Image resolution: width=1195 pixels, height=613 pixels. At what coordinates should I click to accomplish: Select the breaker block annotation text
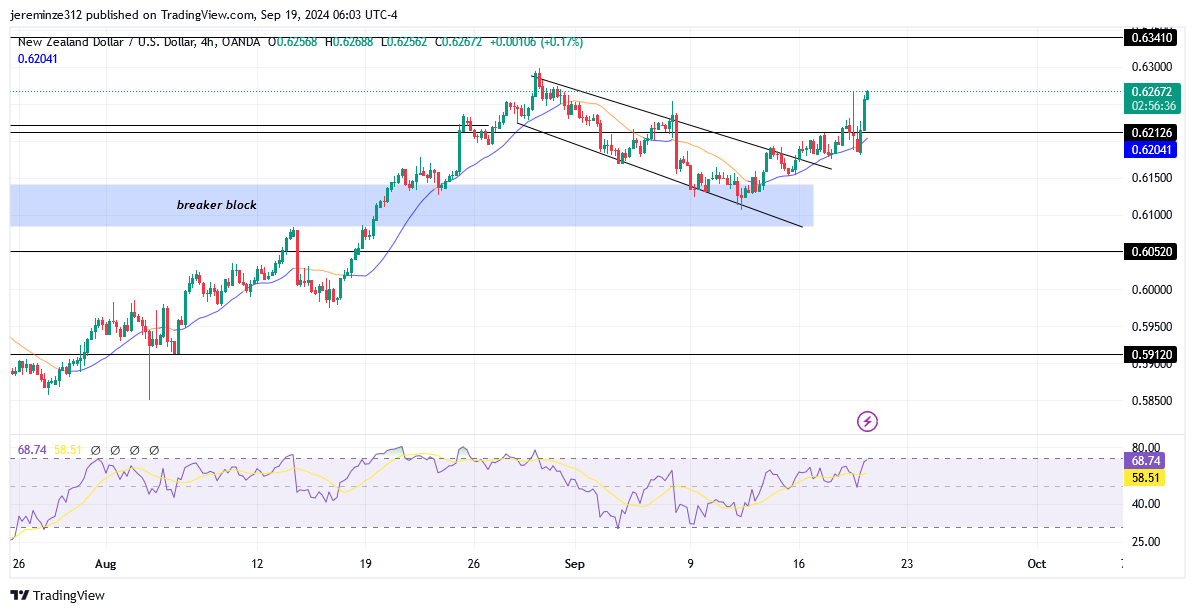[x=215, y=205]
